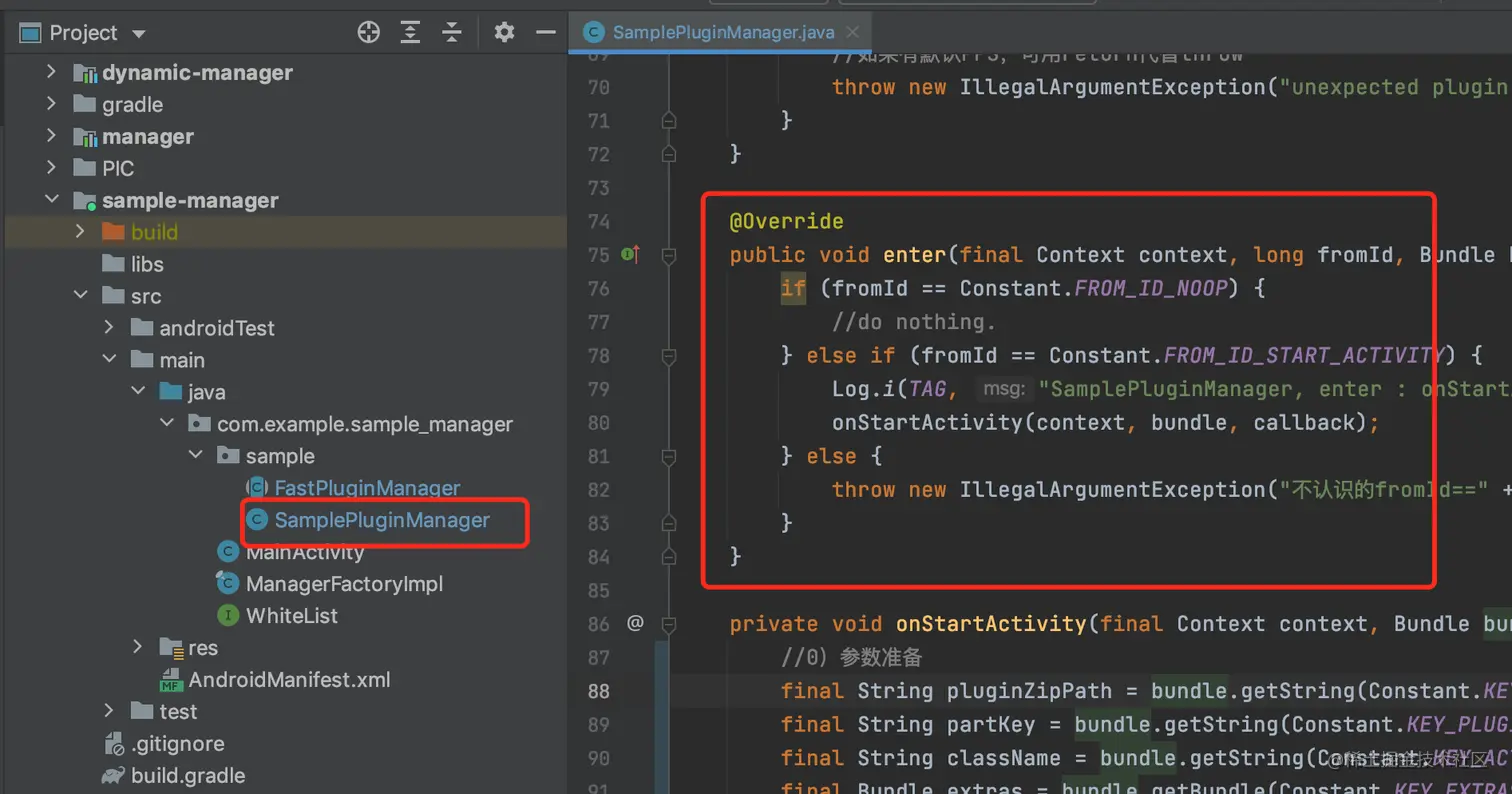Select the androidTest folder label
The image size is (1512, 794).
[x=217, y=328]
